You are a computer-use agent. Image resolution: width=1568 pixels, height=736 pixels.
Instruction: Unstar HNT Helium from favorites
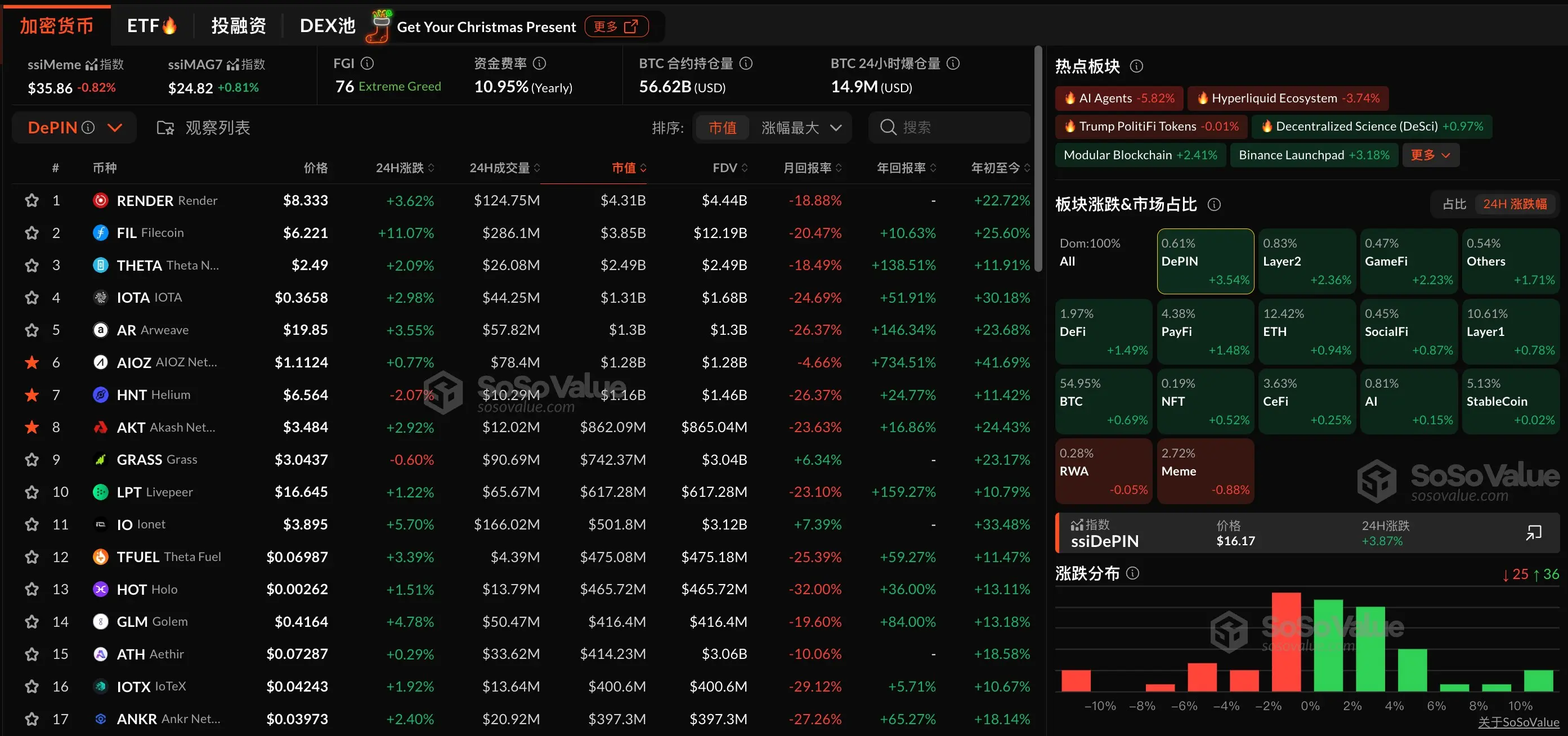(x=32, y=394)
